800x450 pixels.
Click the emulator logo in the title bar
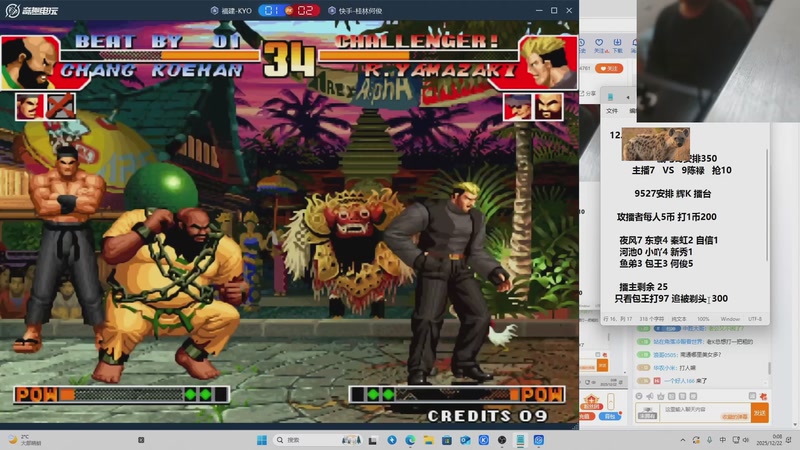click(x=31, y=10)
